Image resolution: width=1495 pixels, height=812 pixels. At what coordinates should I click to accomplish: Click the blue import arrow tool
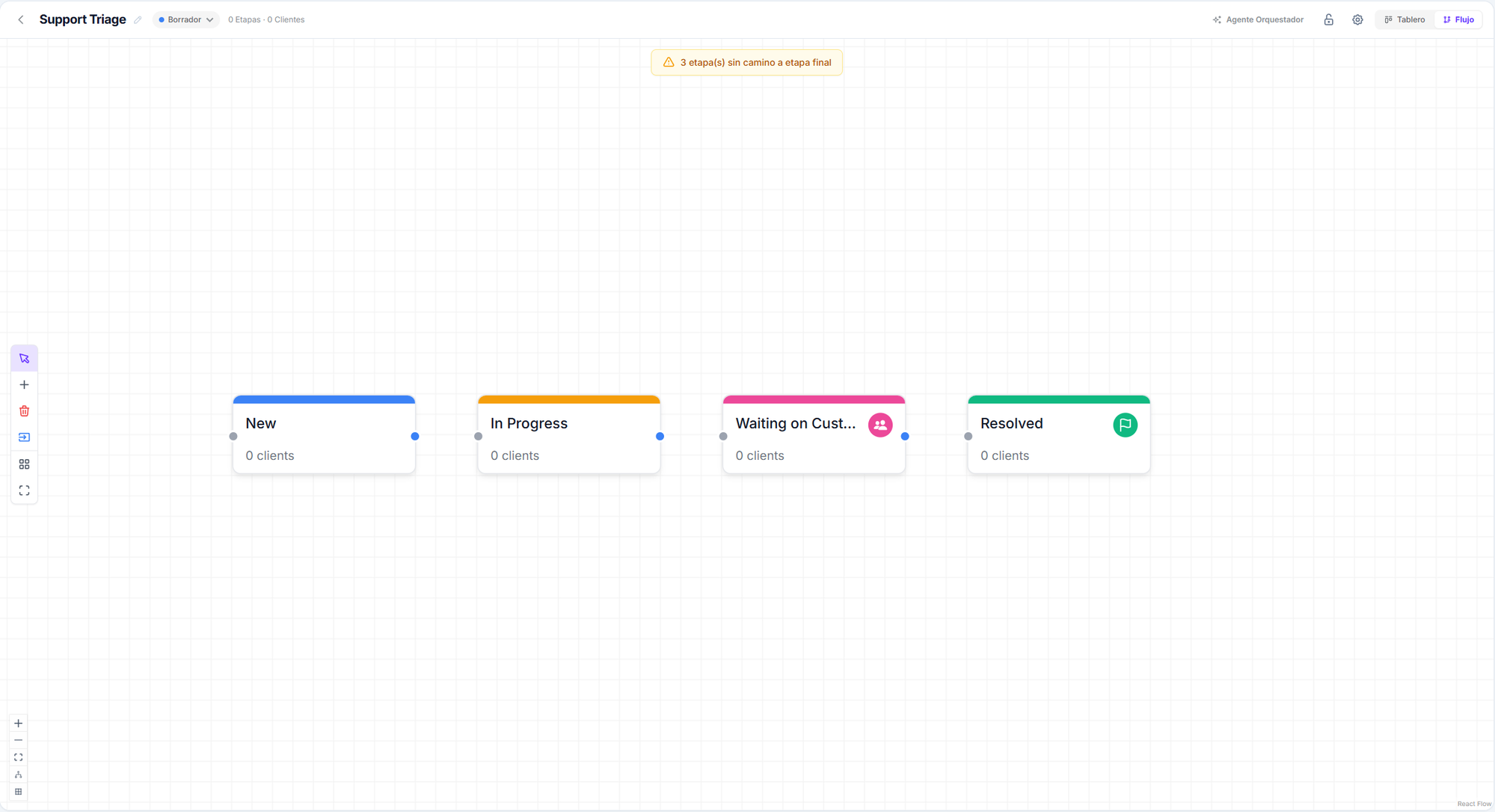(25, 437)
